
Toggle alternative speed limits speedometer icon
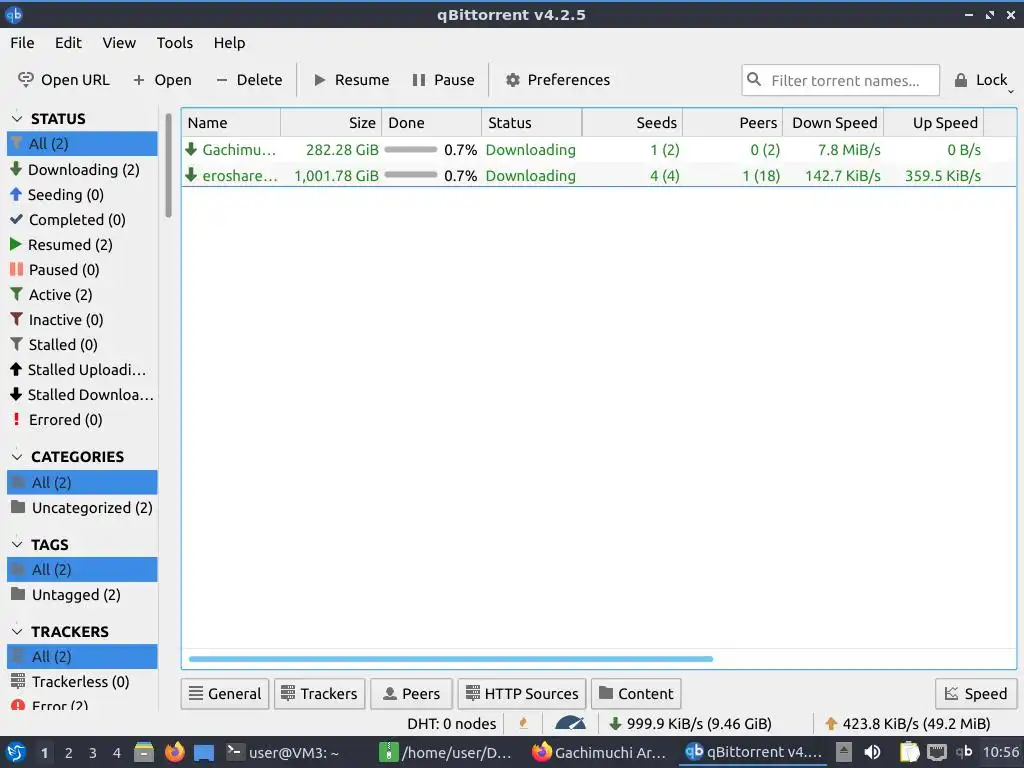click(570, 723)
